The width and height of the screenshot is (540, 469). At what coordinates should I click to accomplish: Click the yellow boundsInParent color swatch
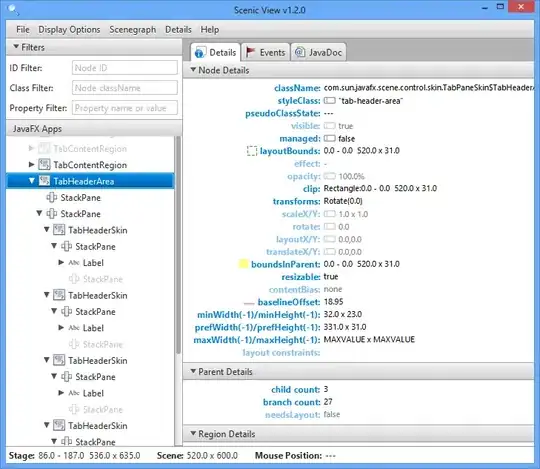[x=243, y=264]
